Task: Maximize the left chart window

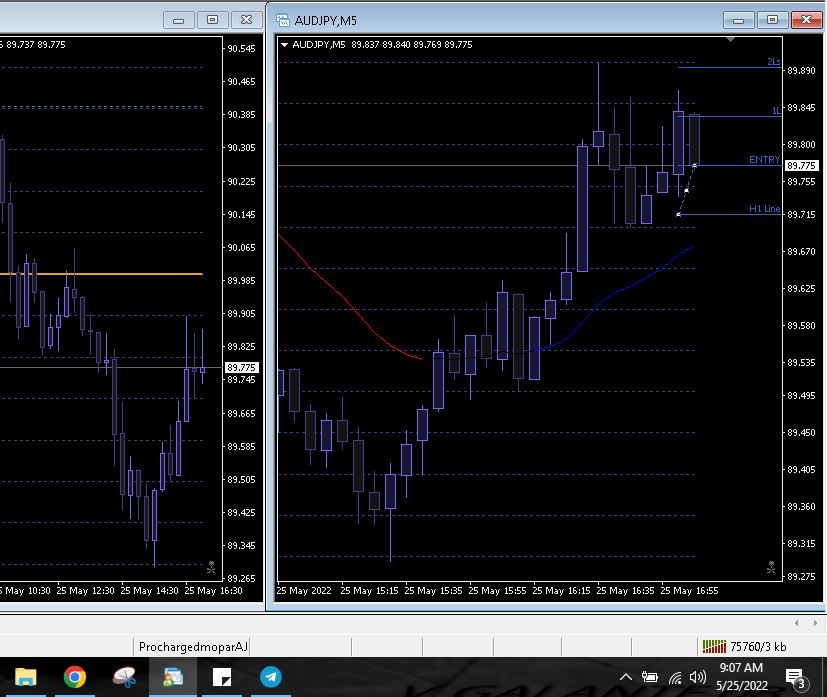Action: pos(212,20)
